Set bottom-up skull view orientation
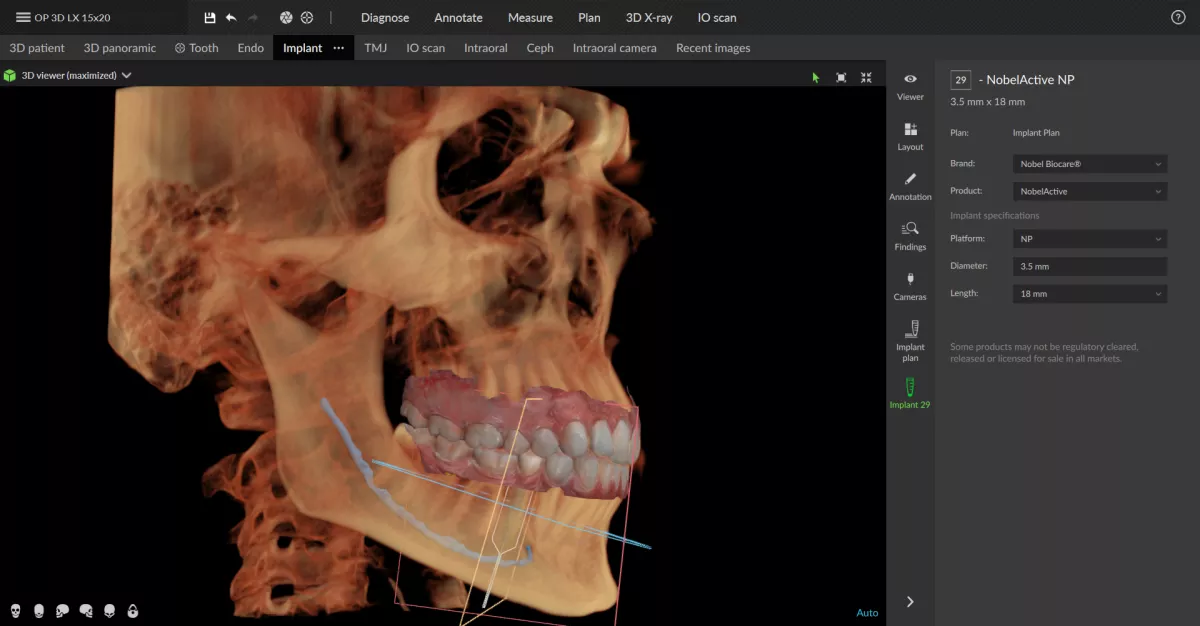Image resolution: width=1200 pixels, height=626 pixels. point(109,610)
